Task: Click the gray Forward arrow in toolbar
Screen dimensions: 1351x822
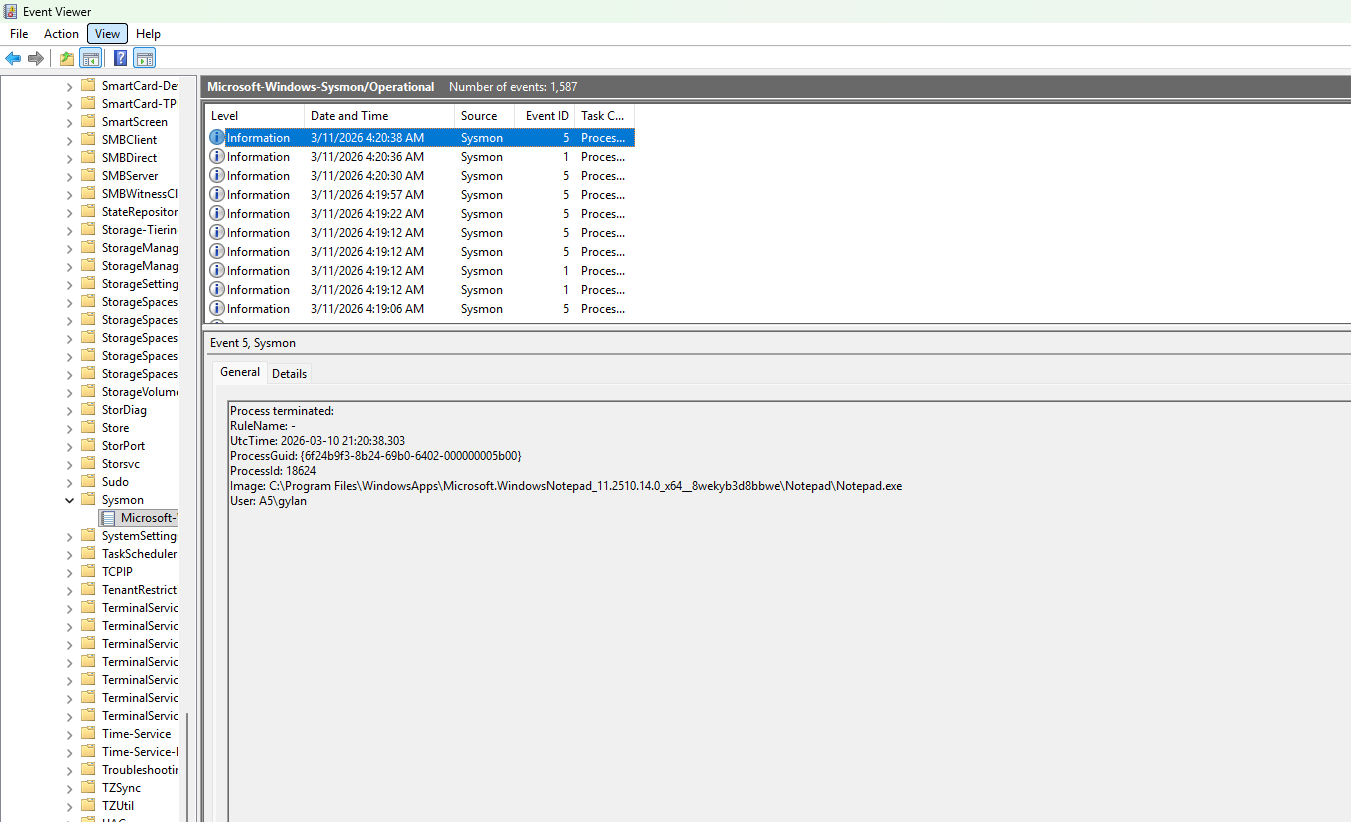Action: tap(36, 58)
